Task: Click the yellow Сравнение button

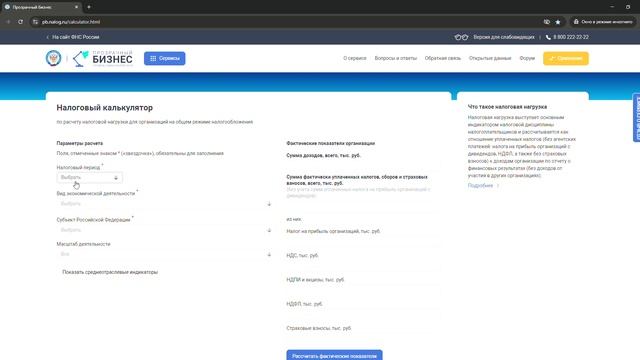Action: point(566,58)
